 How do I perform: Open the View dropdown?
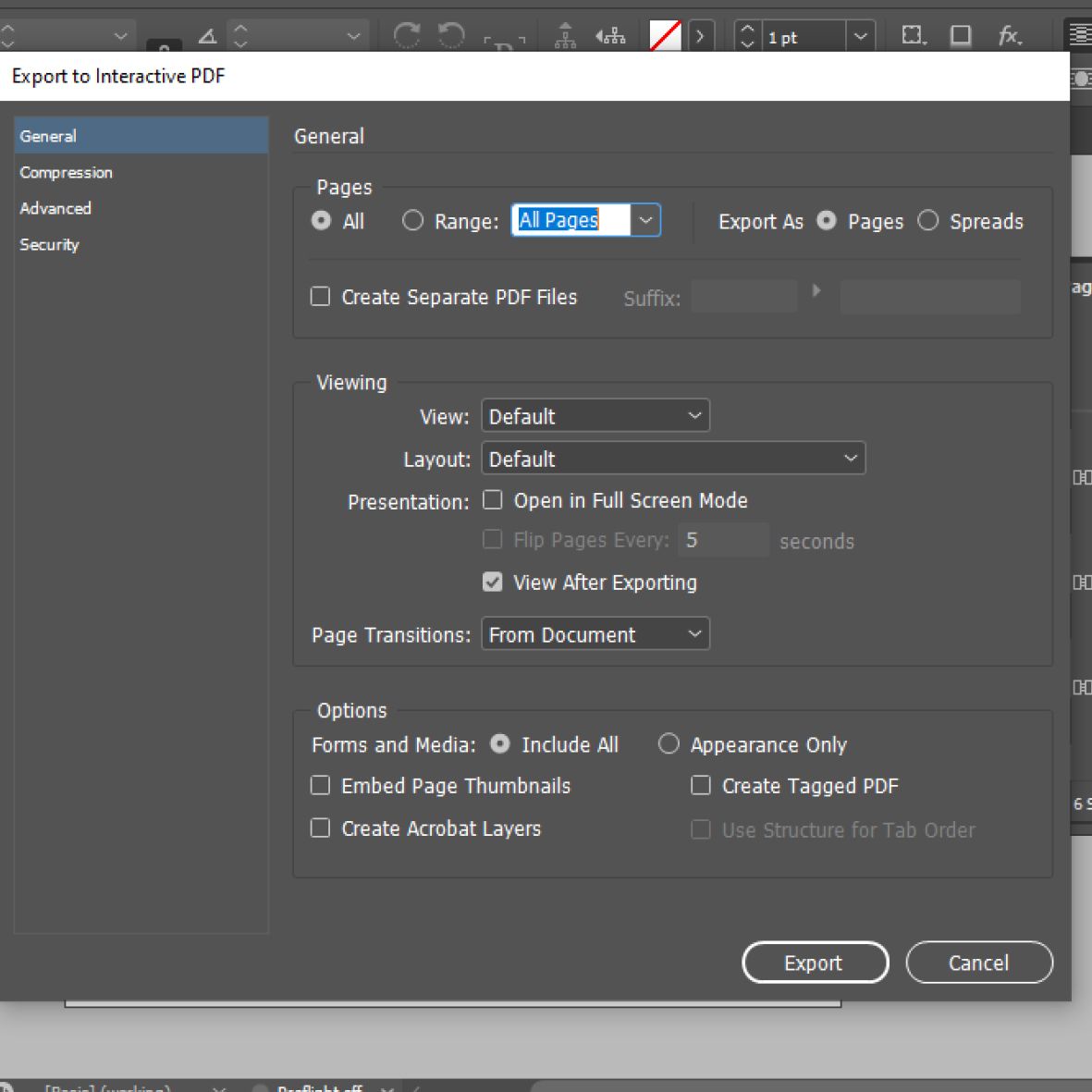point(595,416)
